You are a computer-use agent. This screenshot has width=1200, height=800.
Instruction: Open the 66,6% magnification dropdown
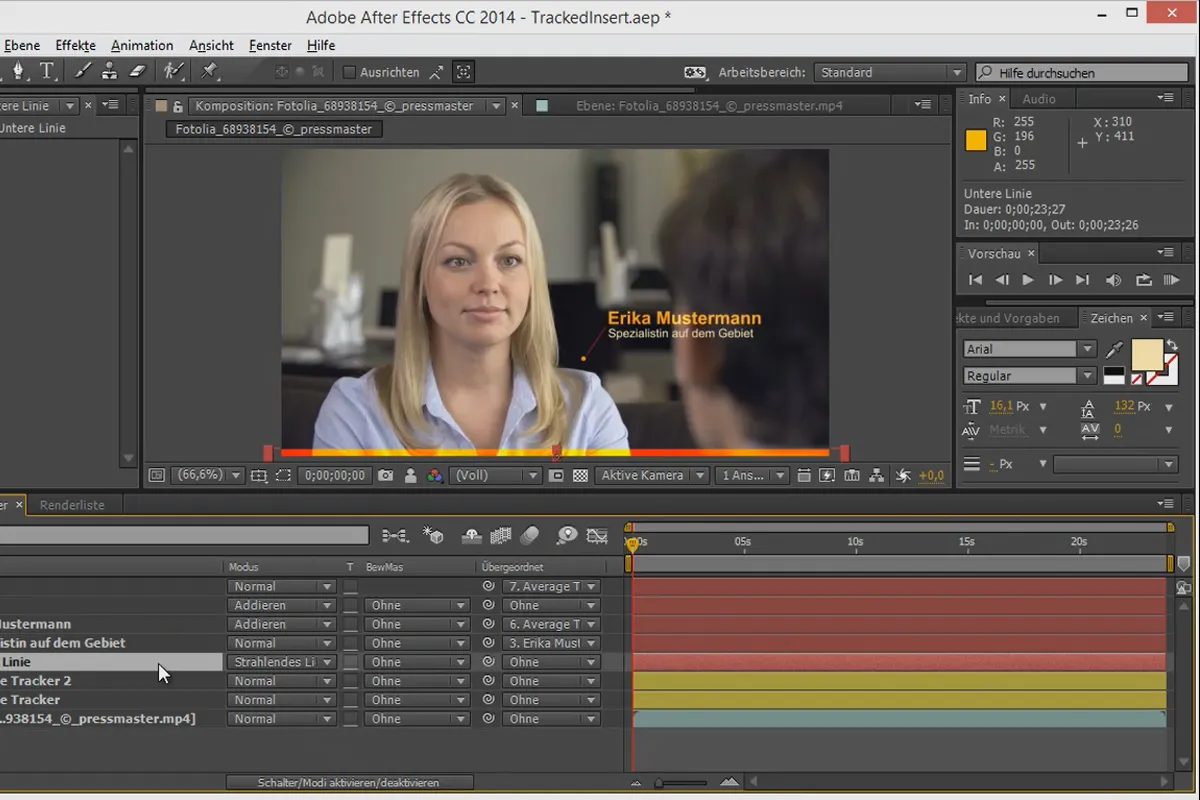coord(207,476)
